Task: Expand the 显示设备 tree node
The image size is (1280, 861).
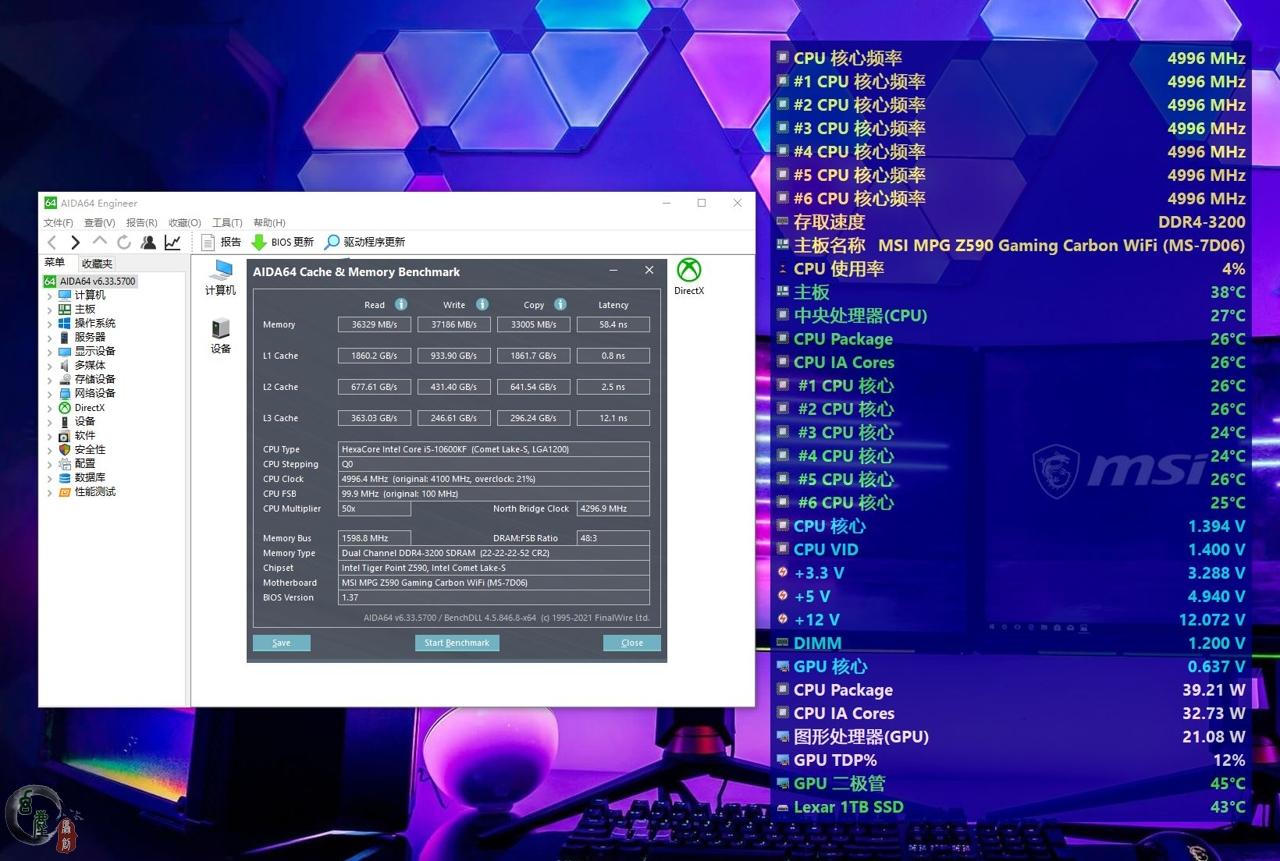Action: pyautogui.click(x=50, y=351)
